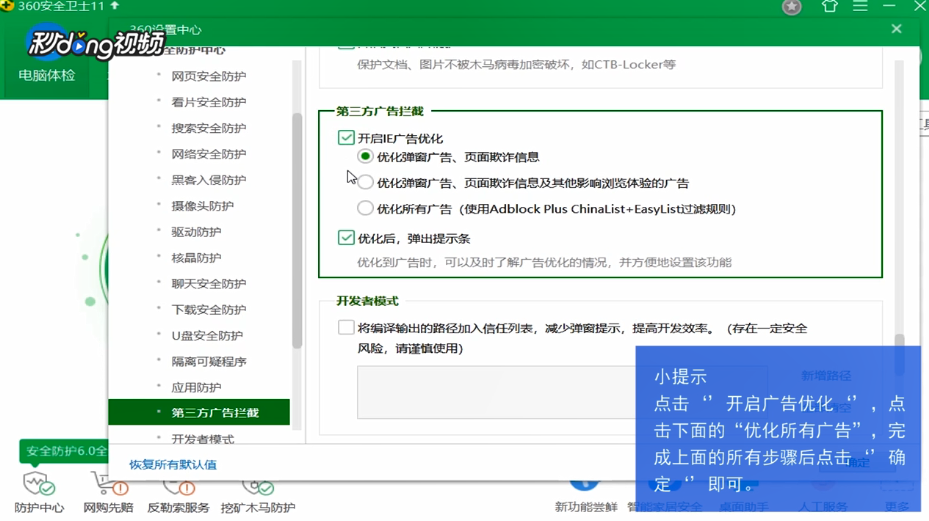Select 核晶防护 in sidebar
The image size is (929, 521).
pos(196,258)
